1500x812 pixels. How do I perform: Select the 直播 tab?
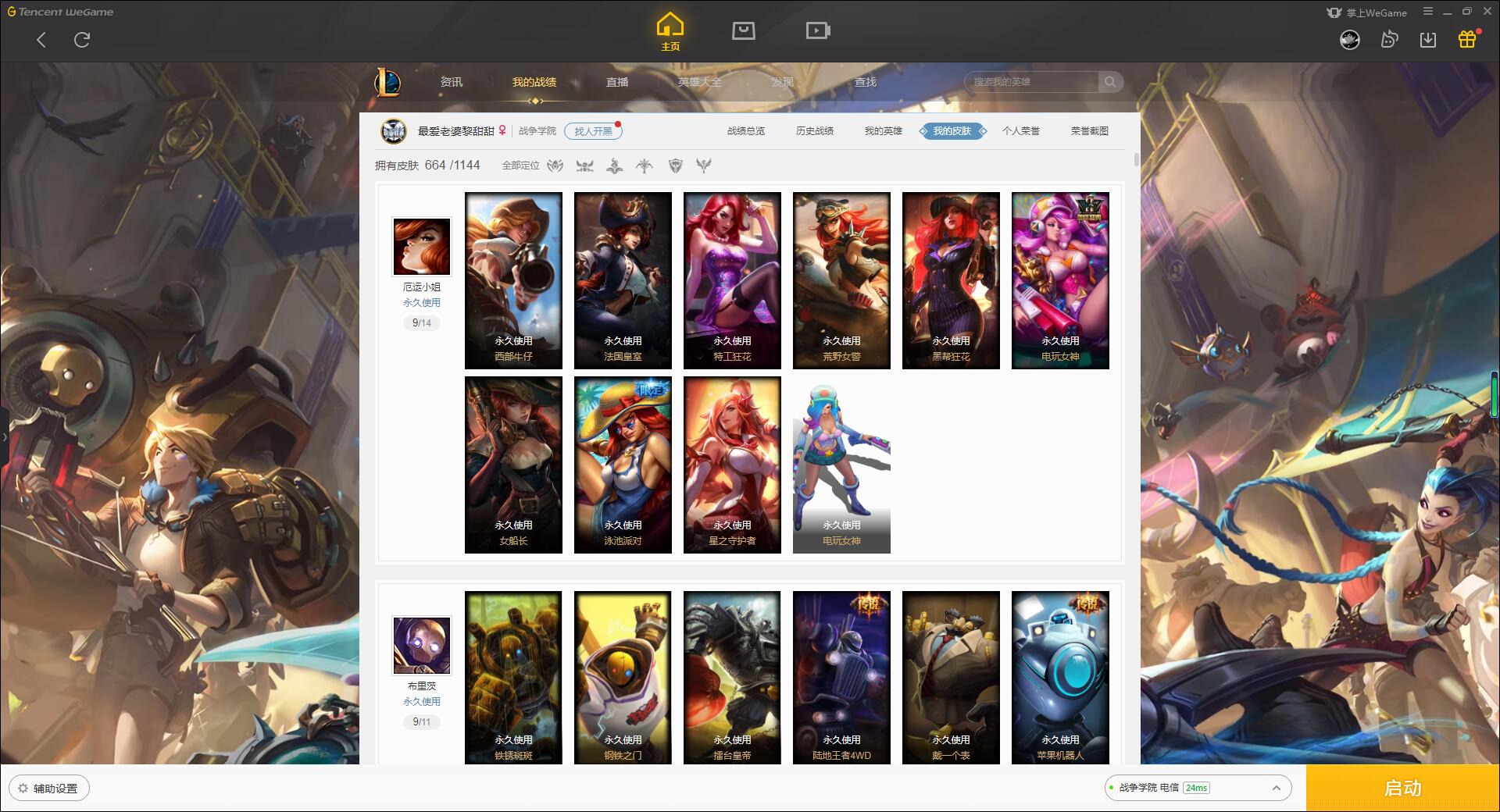pyautogui.click(x=617, y=82)
